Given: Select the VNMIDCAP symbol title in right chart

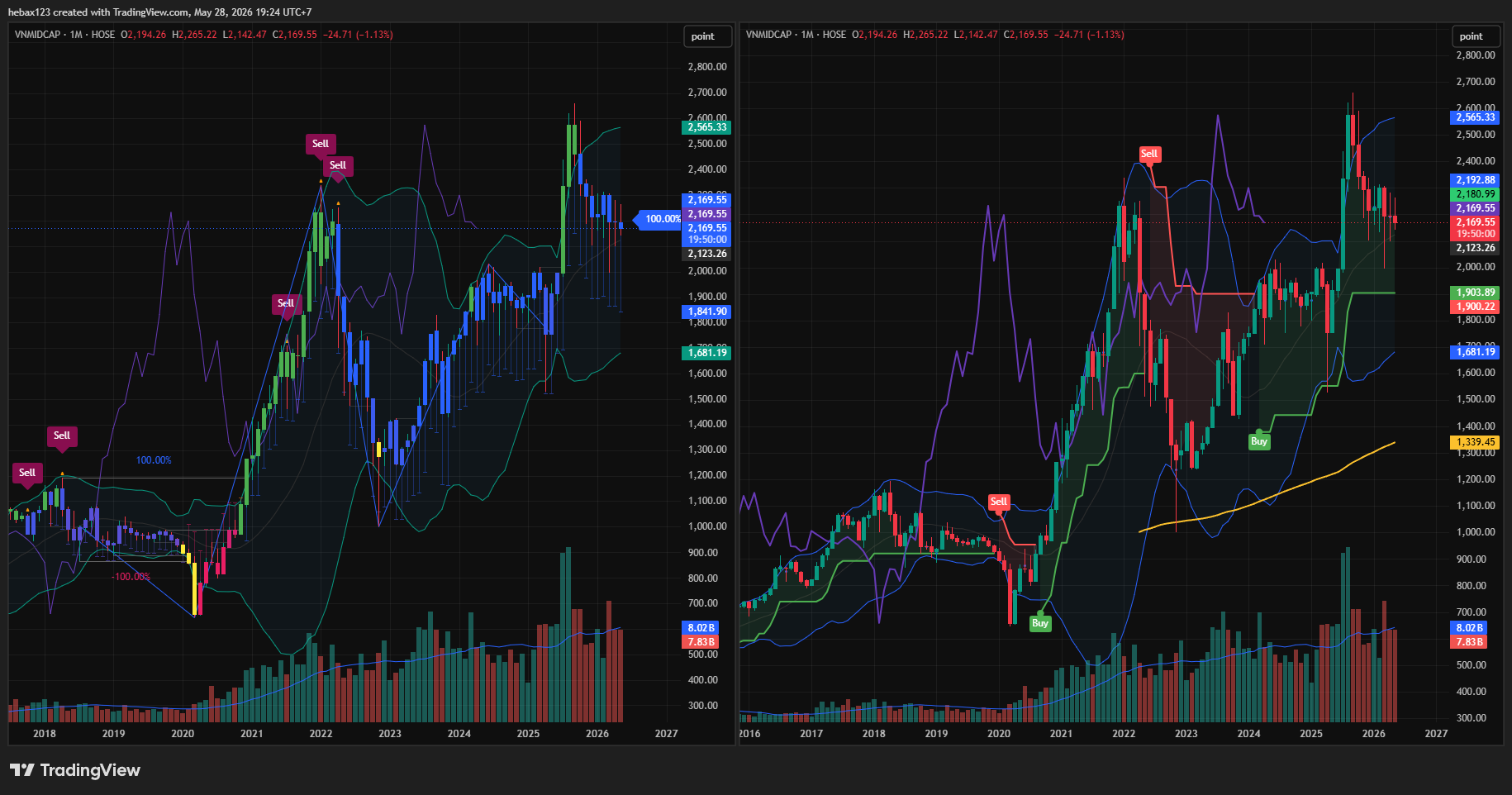Looking at the screenshot, I should click(768, 35).
